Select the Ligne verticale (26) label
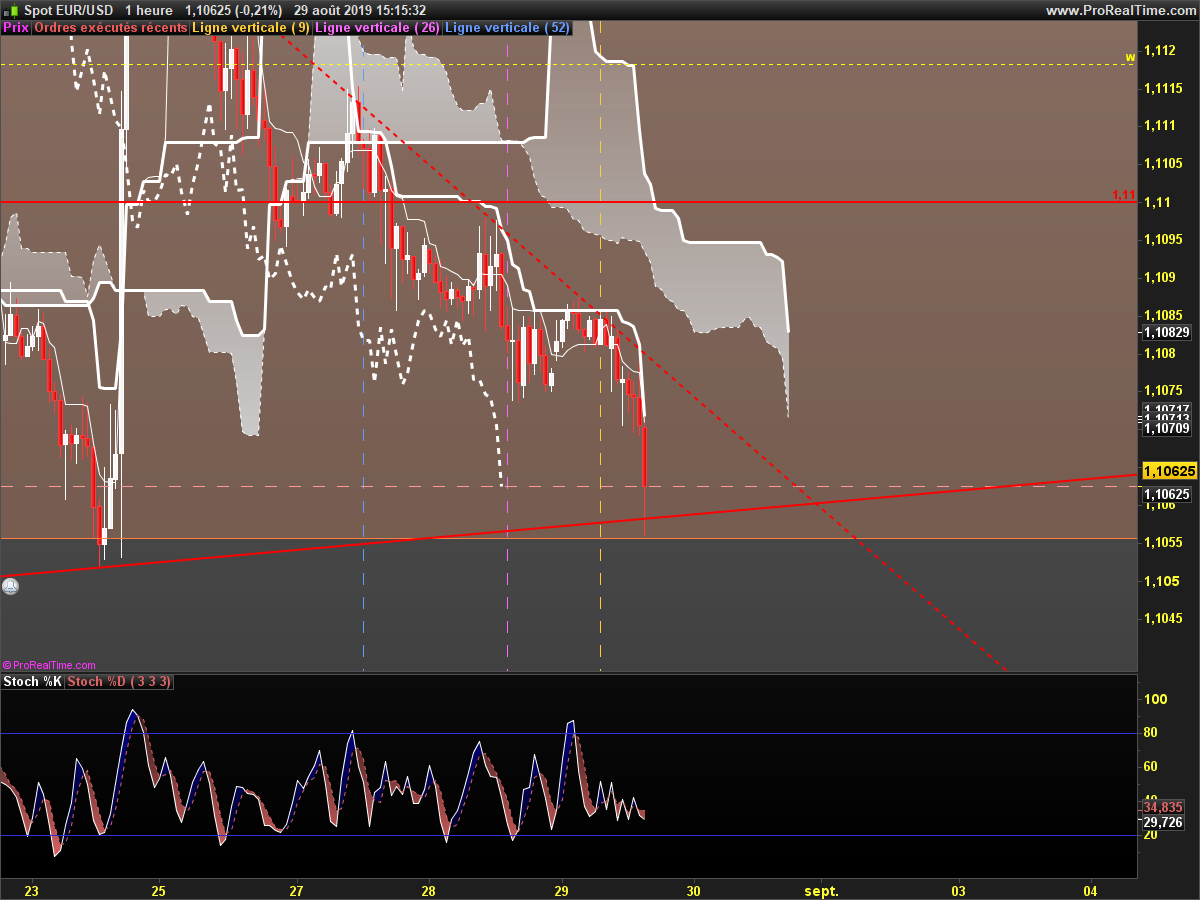Screen dimensions: 1200x900 pyautogui.click(x=376, y=28)
